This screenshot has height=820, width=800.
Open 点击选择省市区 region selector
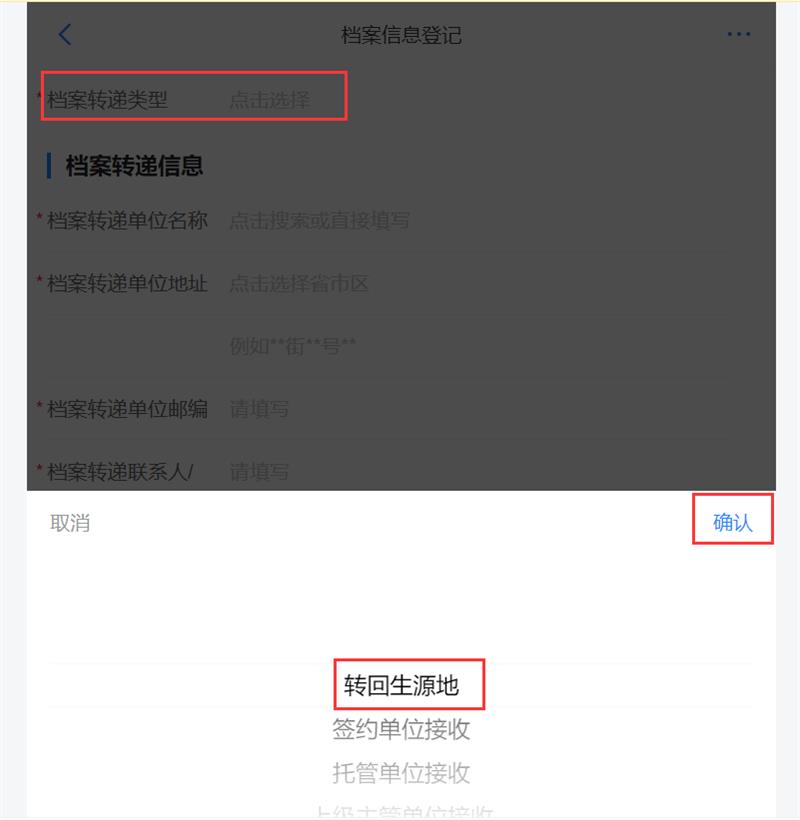point(299,283)
